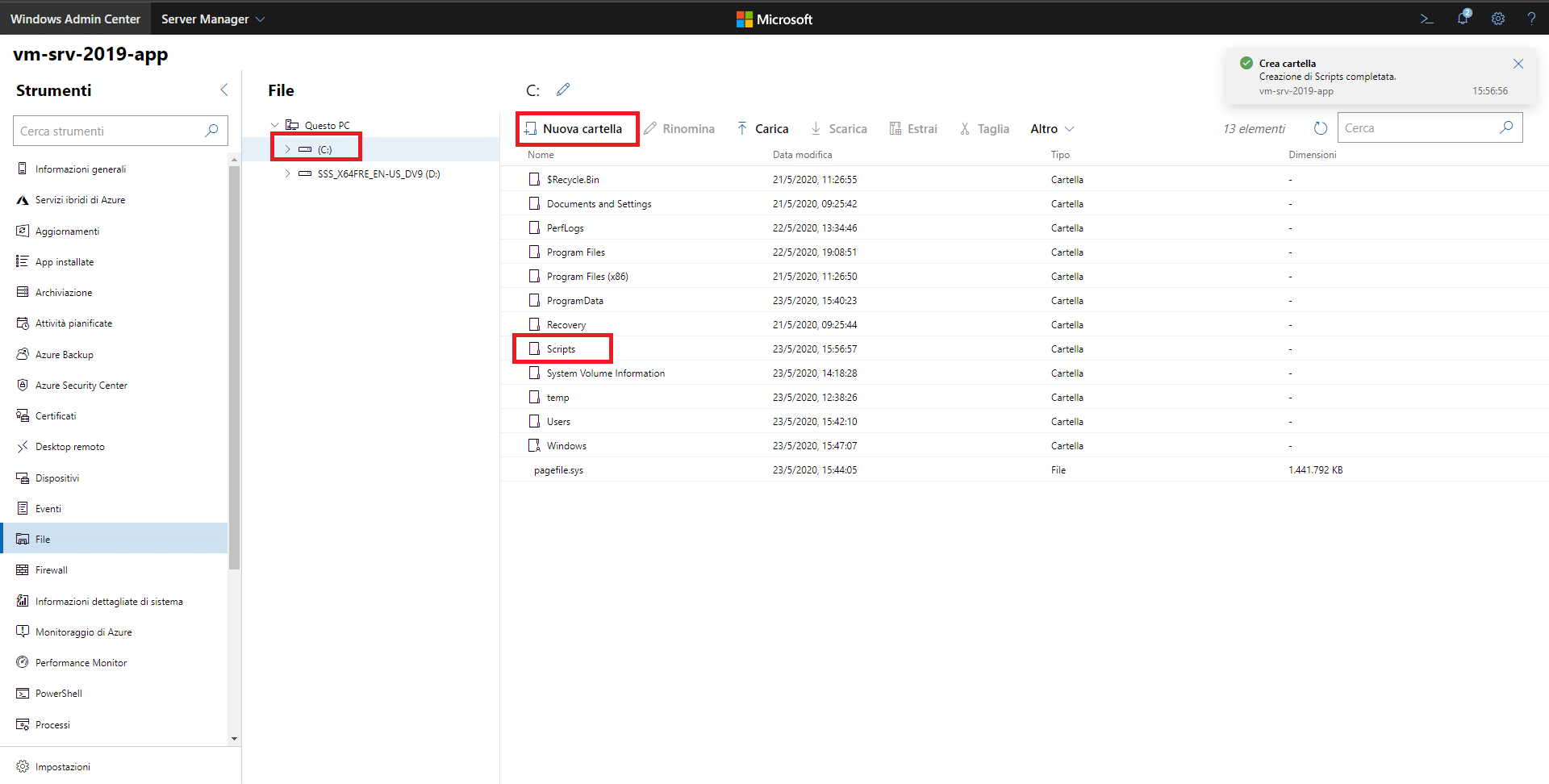Tick the ProgramData folder checkbox

tap(534, 300)
